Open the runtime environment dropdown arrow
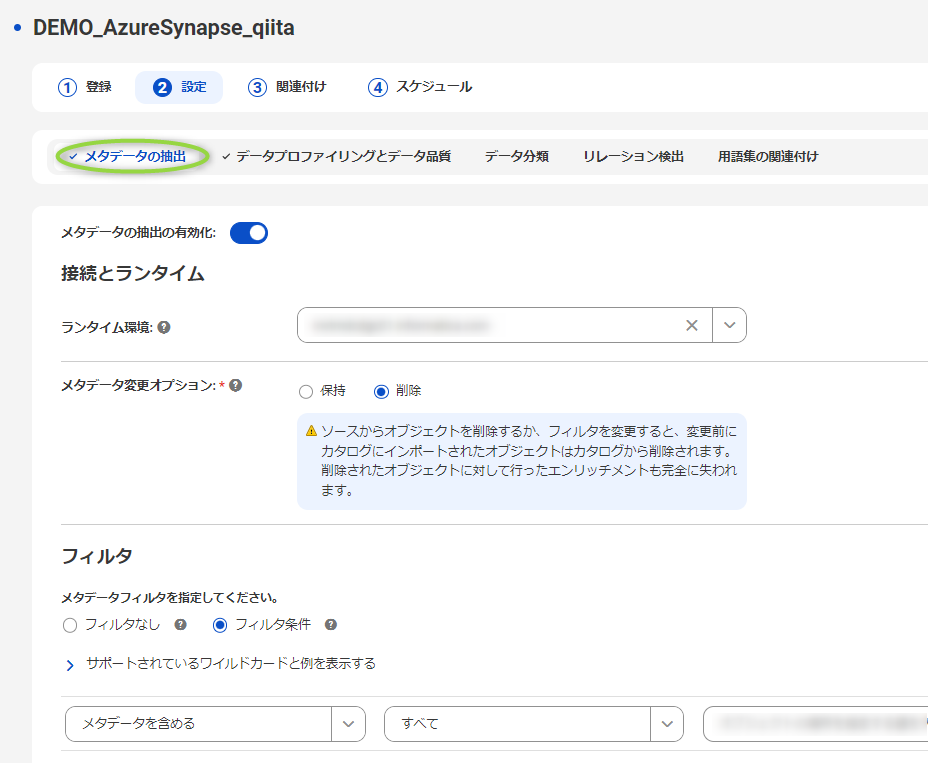 [x=730, y=325]
